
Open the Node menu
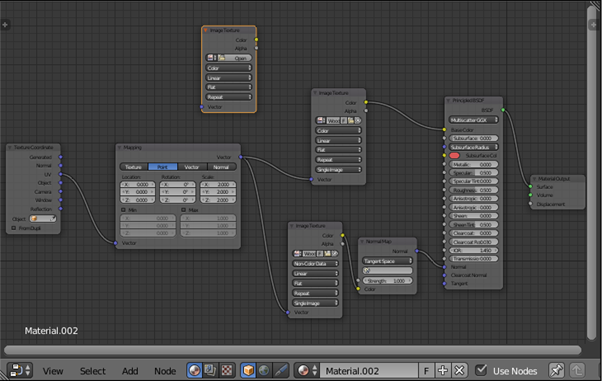[x=165, y=371]
